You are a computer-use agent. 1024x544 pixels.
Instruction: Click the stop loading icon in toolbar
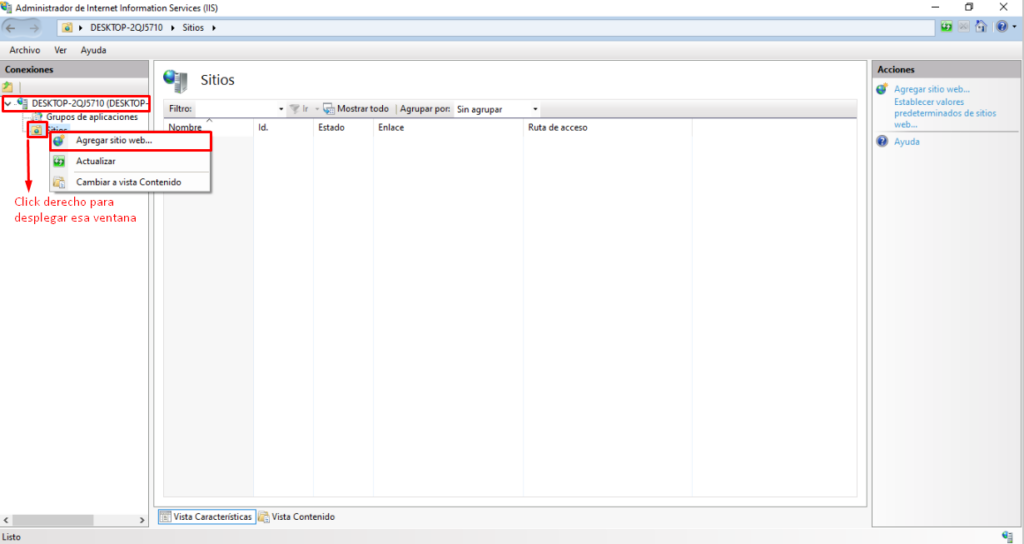[x=963, y=27]
